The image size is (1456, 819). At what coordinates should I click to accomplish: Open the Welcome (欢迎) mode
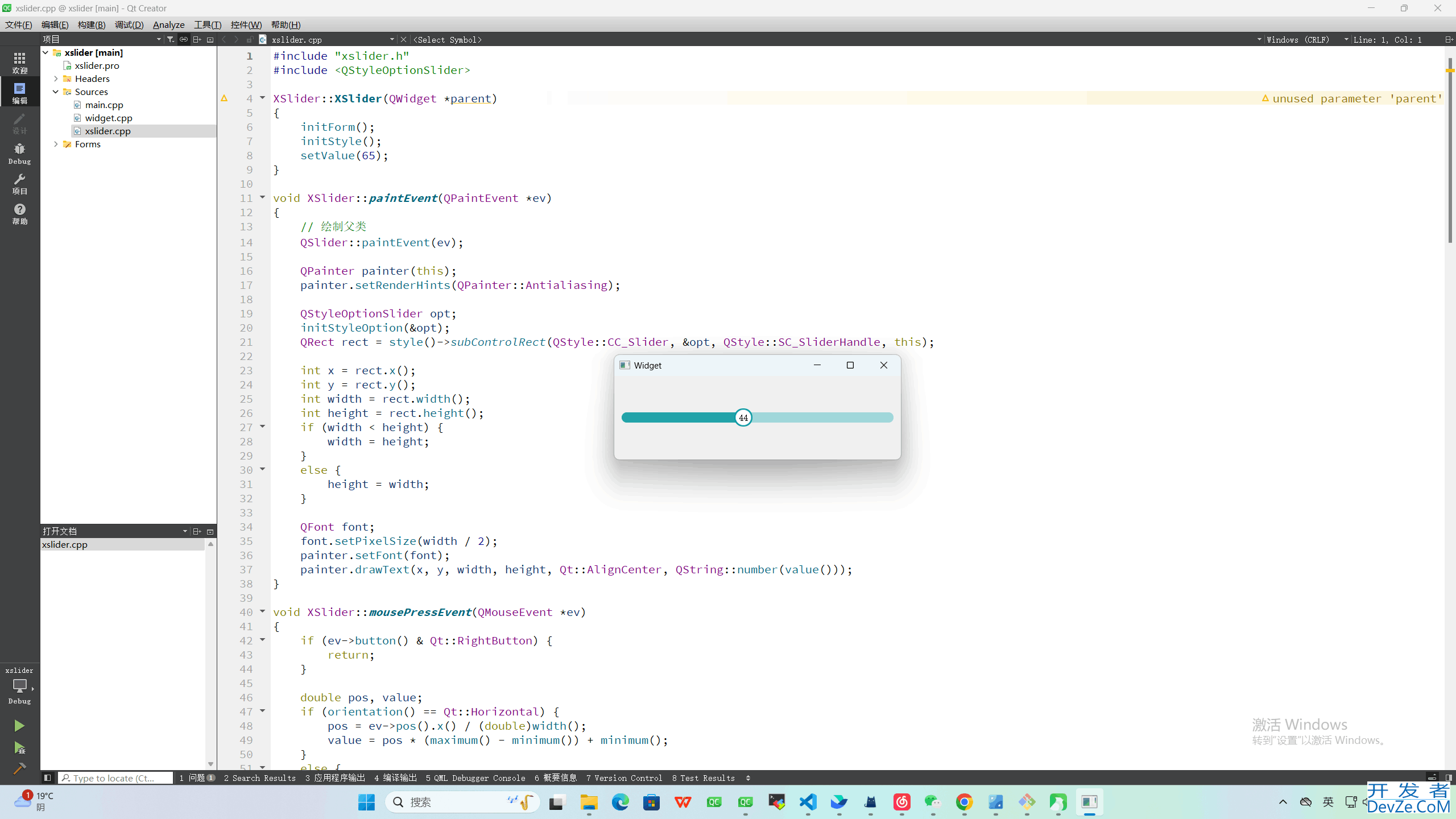[x=19, y=63]
